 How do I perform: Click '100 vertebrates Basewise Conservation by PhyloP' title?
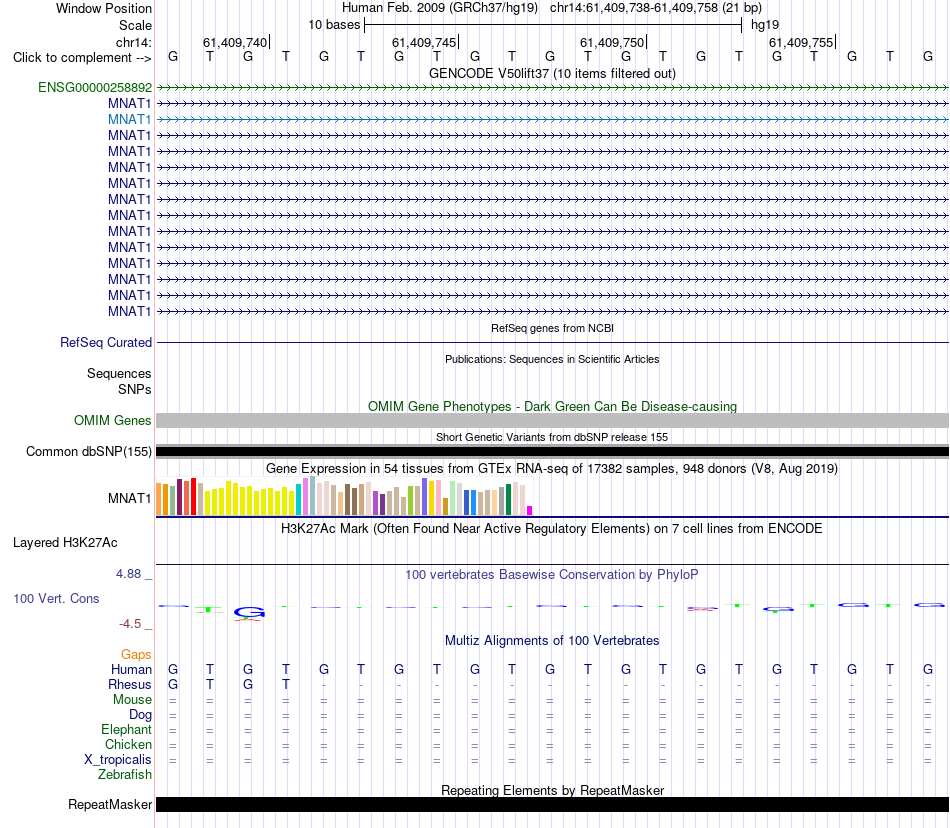tap(552, 574)
